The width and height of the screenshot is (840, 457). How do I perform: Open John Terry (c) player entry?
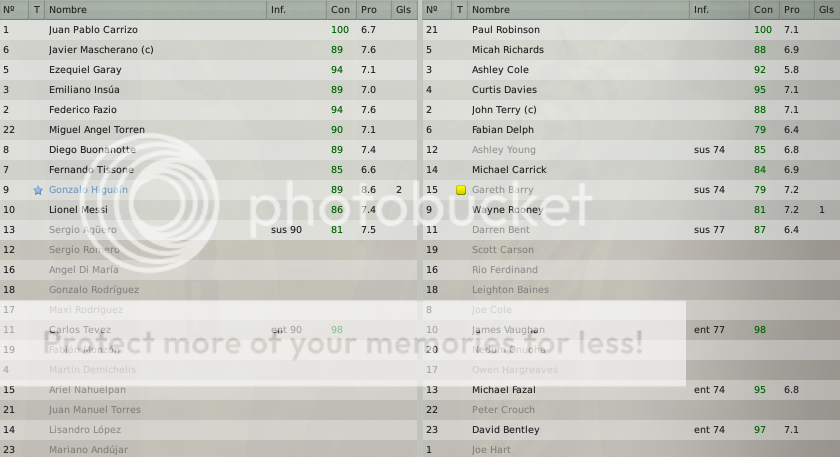(x=504, y=110)
